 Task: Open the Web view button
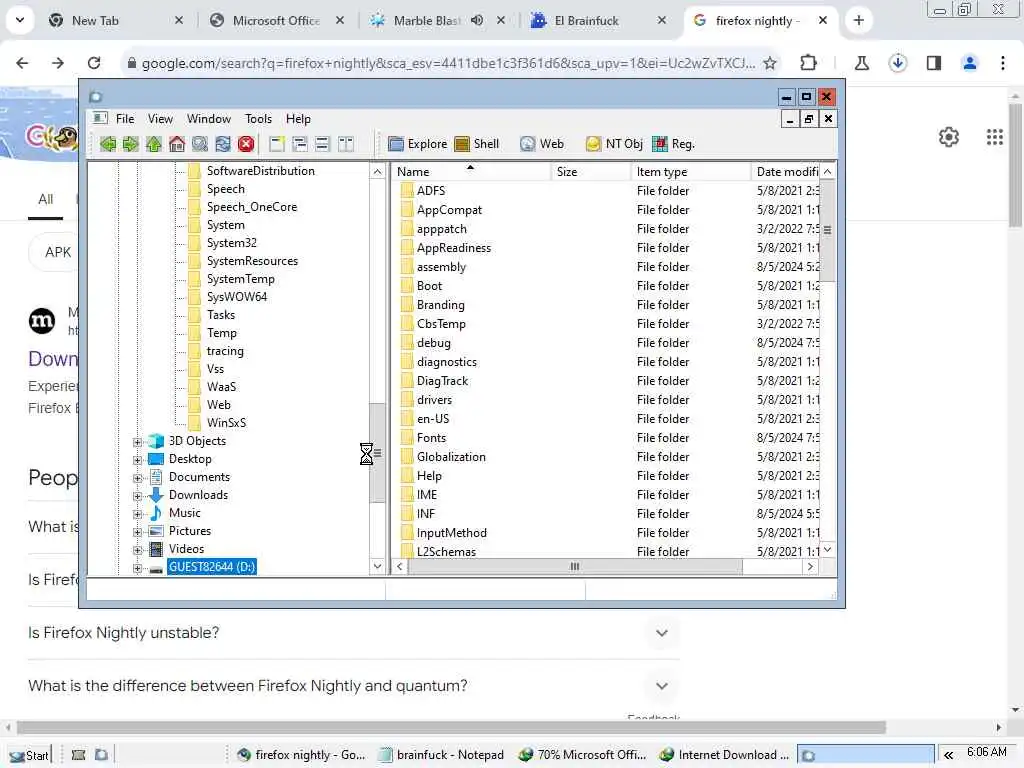pyautogui.click(x=542, y=144)
